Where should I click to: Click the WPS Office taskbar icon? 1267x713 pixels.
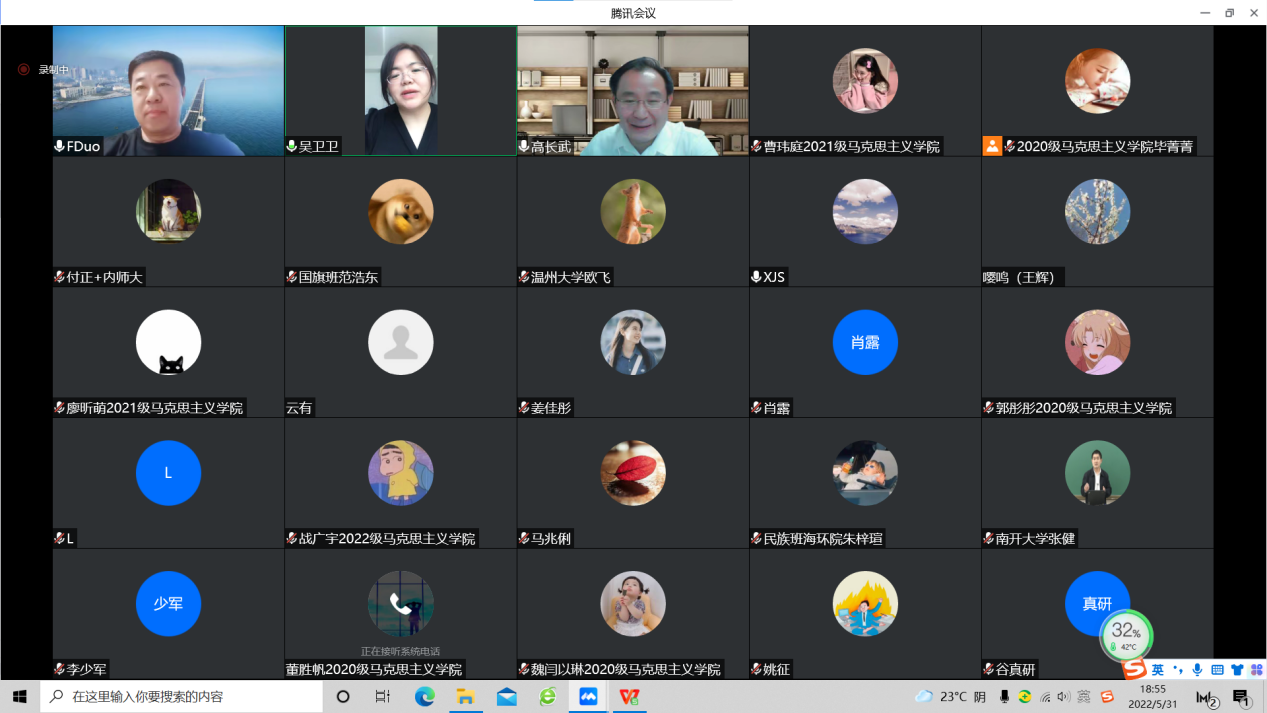[629, 696]
